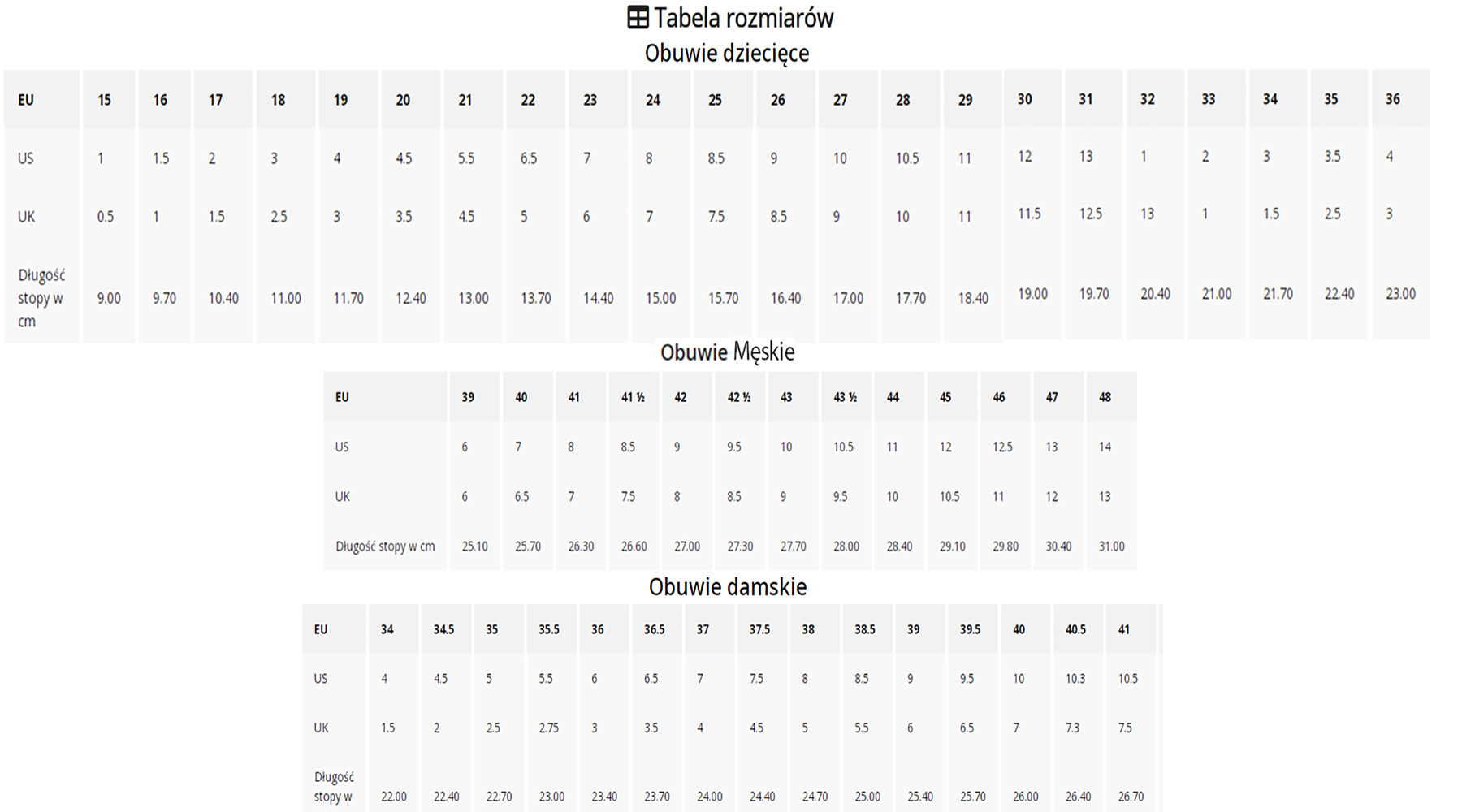Click women's EU size 34.5 header
The width and height of the screenshot is (1462, 812).
pyautogui.click(x=443, y=629)
